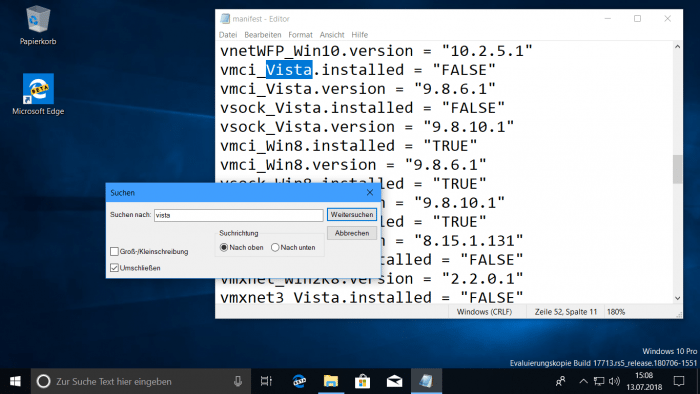Click the line vmci_Win8.version = "9.8.6.1"

coord(353,165)
